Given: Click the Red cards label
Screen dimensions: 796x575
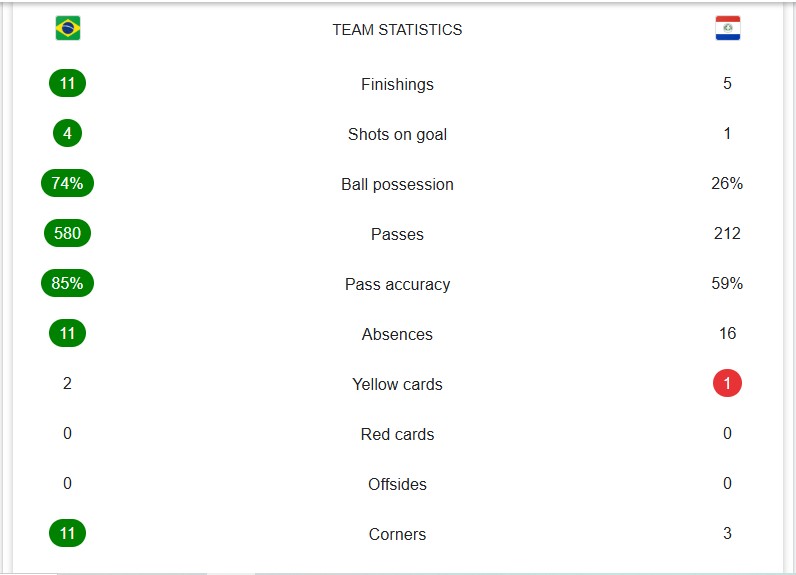Looking at the screenshot, I should 397,434.
